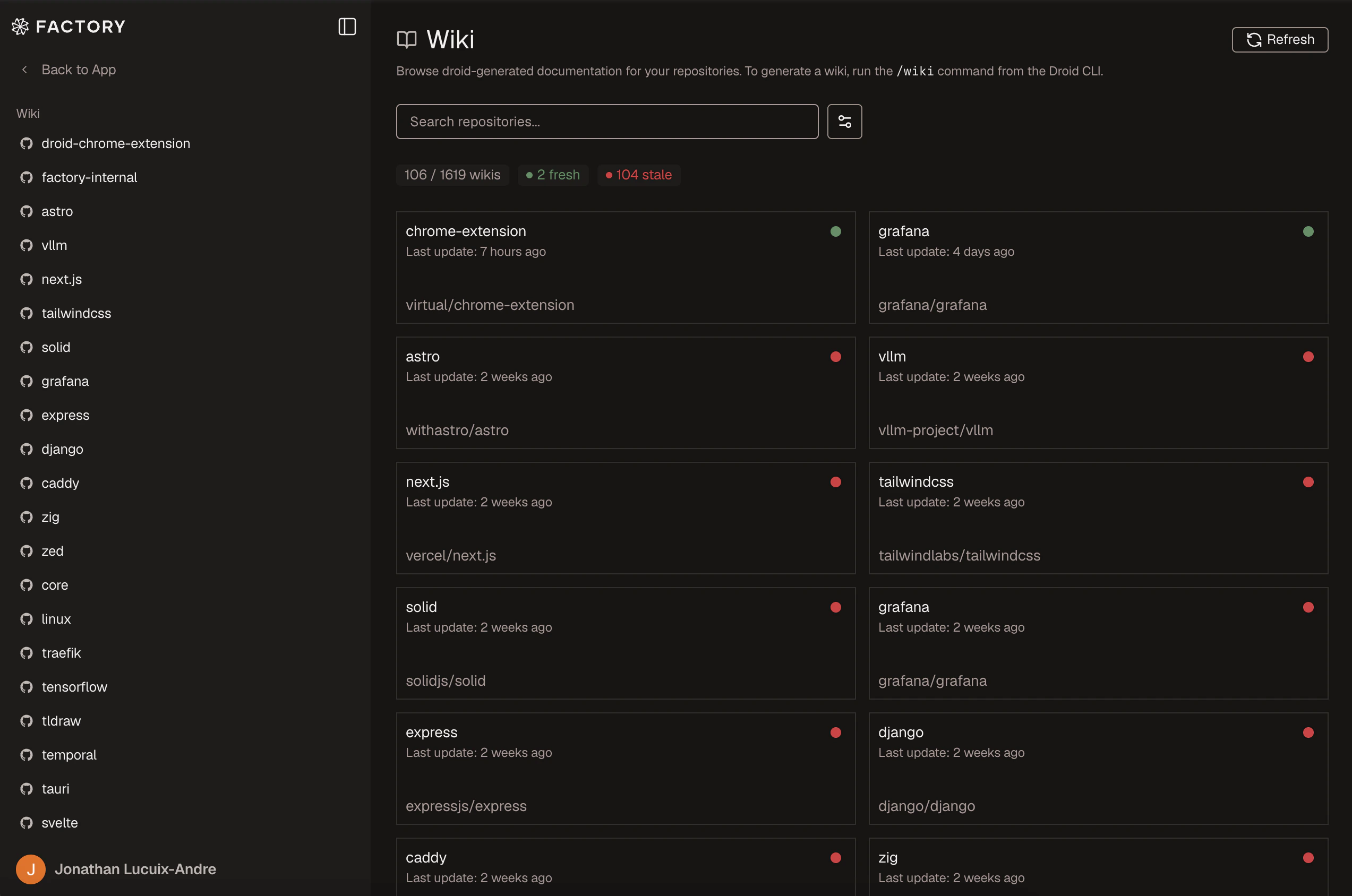Filter by 104 stale wikis badge

point(638,175)
